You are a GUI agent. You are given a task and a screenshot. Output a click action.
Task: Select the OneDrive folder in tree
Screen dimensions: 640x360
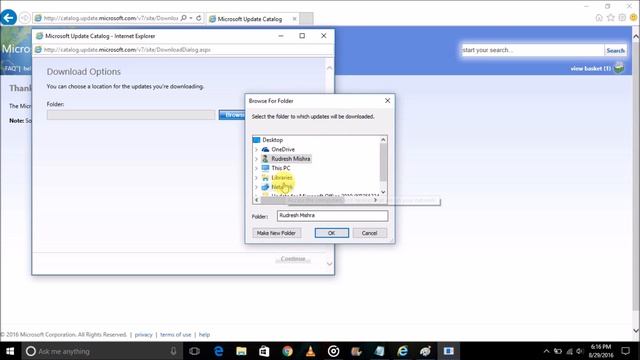[x=283, y=149]
